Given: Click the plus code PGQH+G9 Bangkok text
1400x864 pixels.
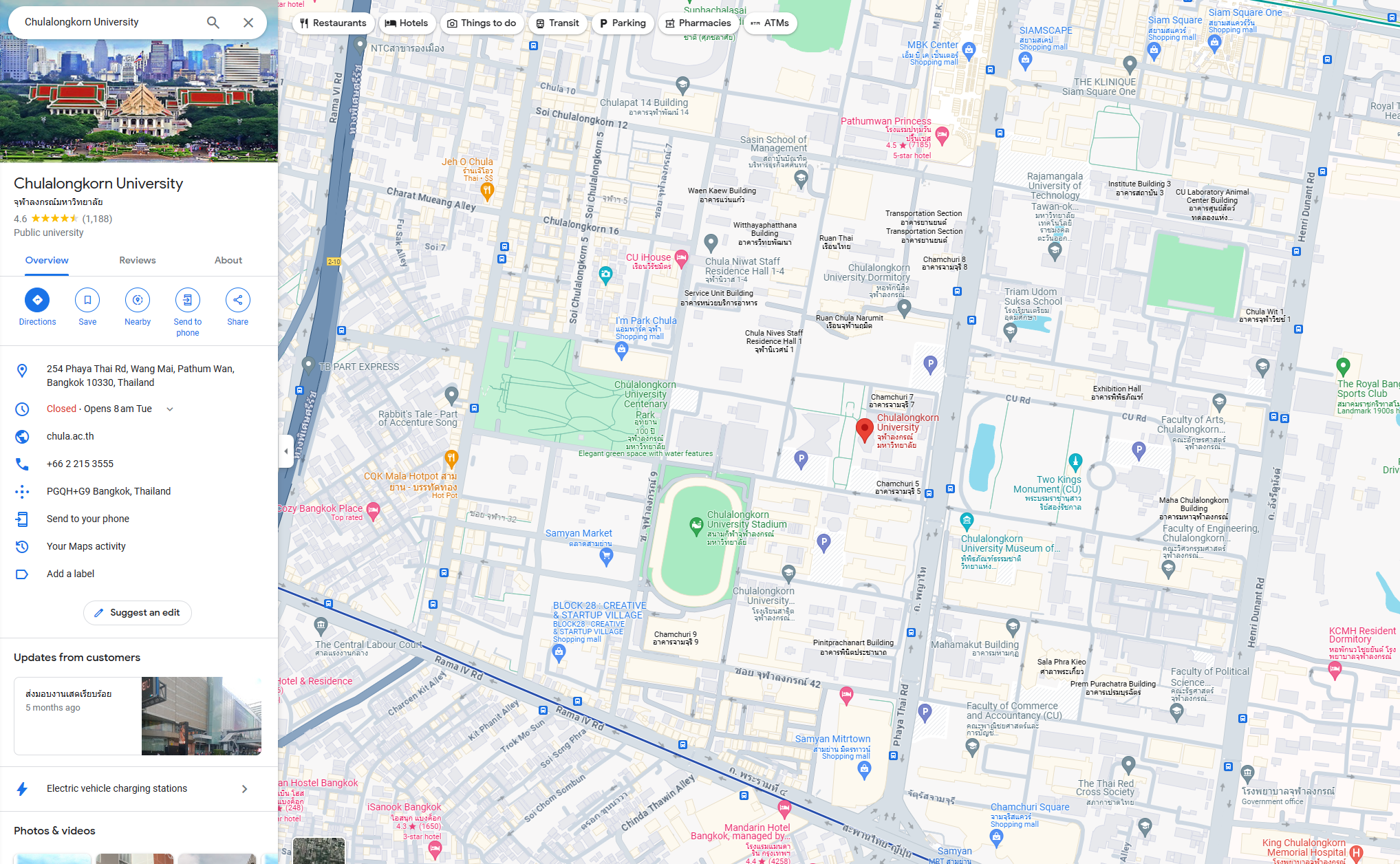Looking at the screenshot, I should (109, 492).
